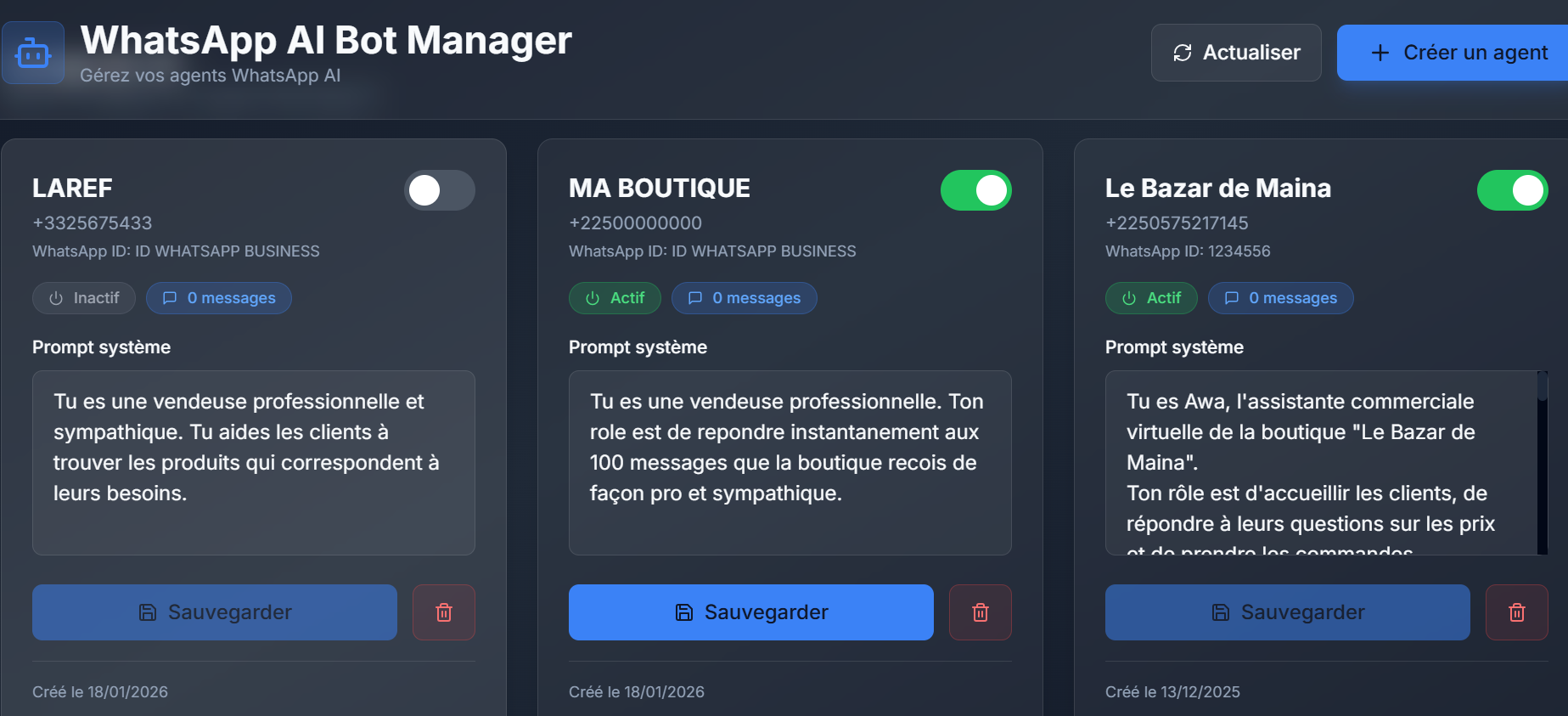Click the Actif badge on Le Bazar de Maina
This screenshot has width=1568, height=716.
point(1151,298)
